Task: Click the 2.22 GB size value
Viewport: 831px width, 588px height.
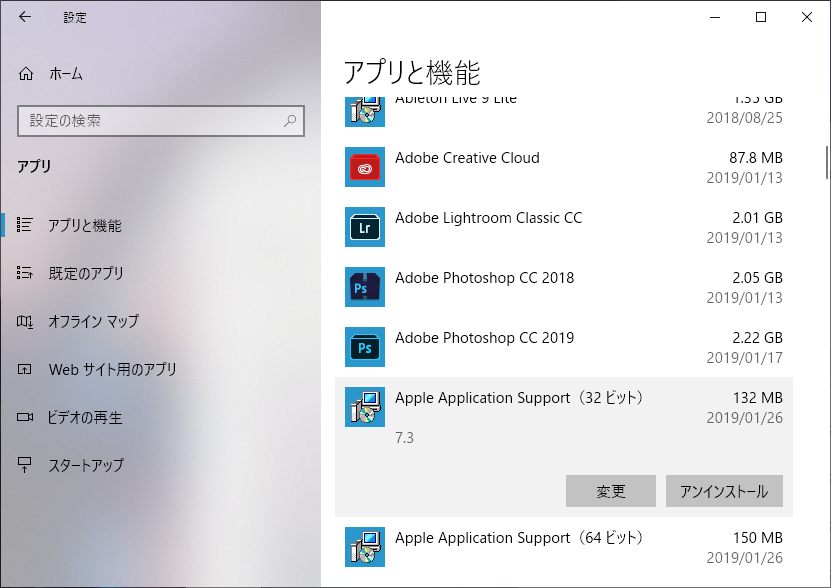Action: click(757, 338)
